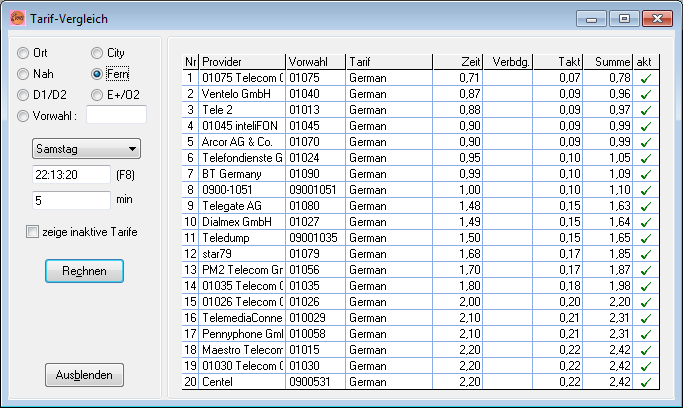Click the green checkmark in the Tele 2 row
683x408 pixels.
pyautogui.click(x=646, y=109)
